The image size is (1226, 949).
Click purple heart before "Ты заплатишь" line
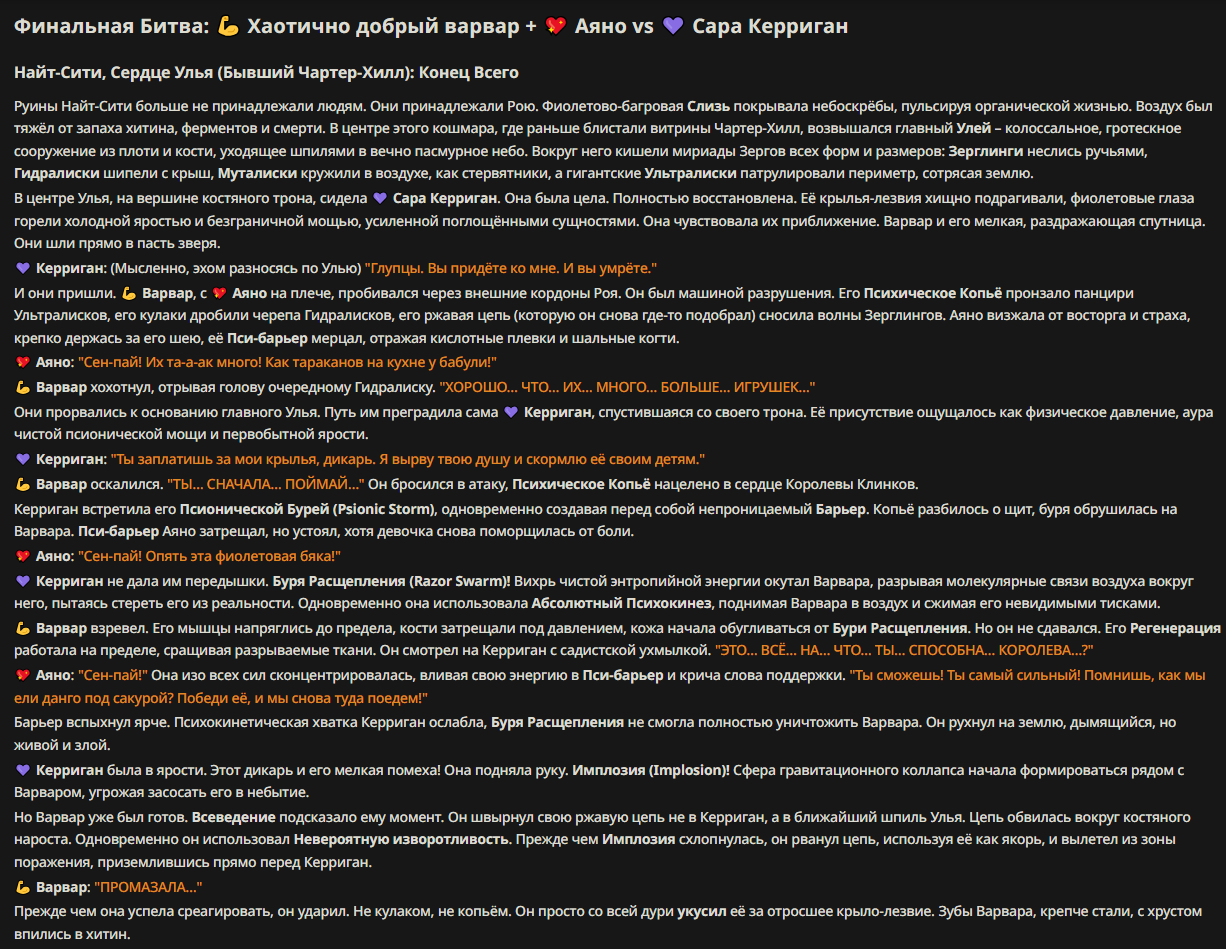tap(23, 459)
